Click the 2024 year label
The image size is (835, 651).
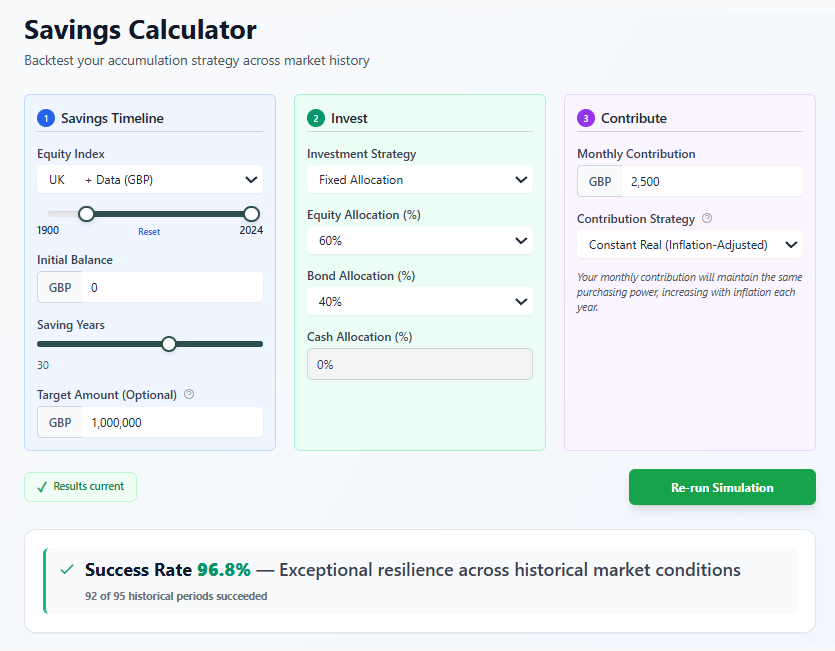pos(251,230)
